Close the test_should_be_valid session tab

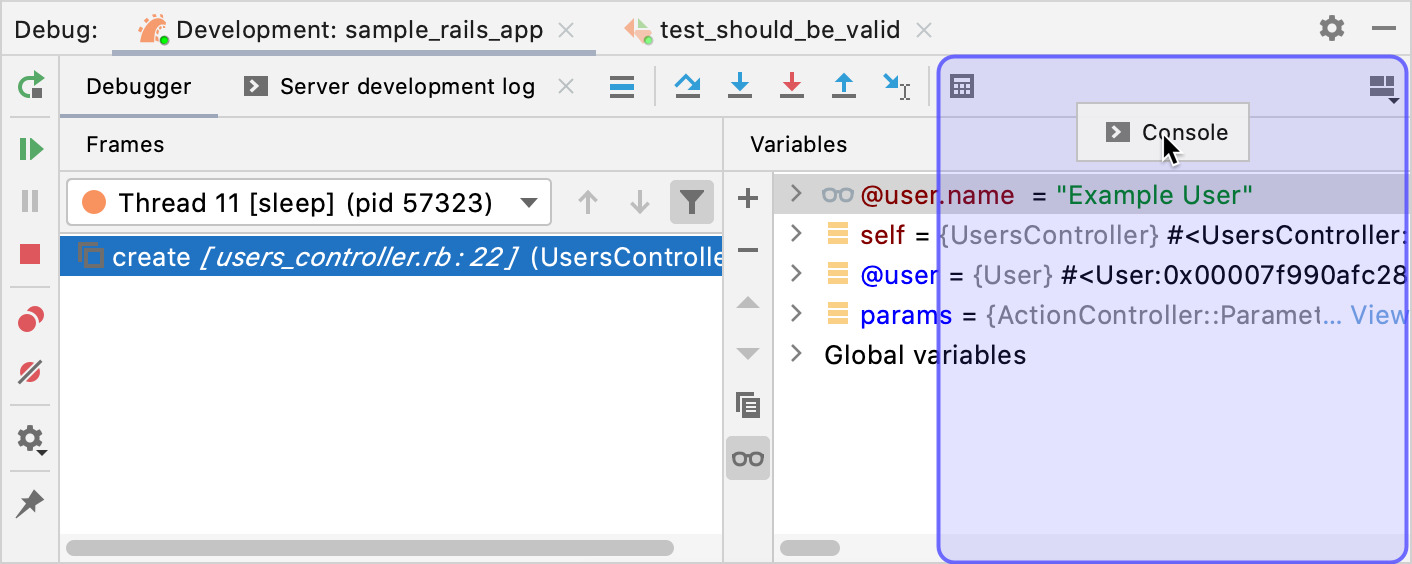925,29
